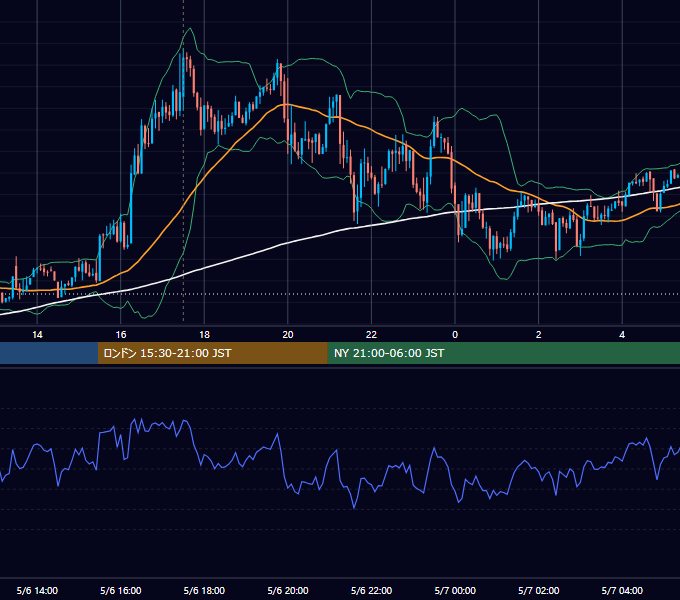680x600 pixels.
Task: Click the 5/7 00:00 date label
Action: coord(455,590)
